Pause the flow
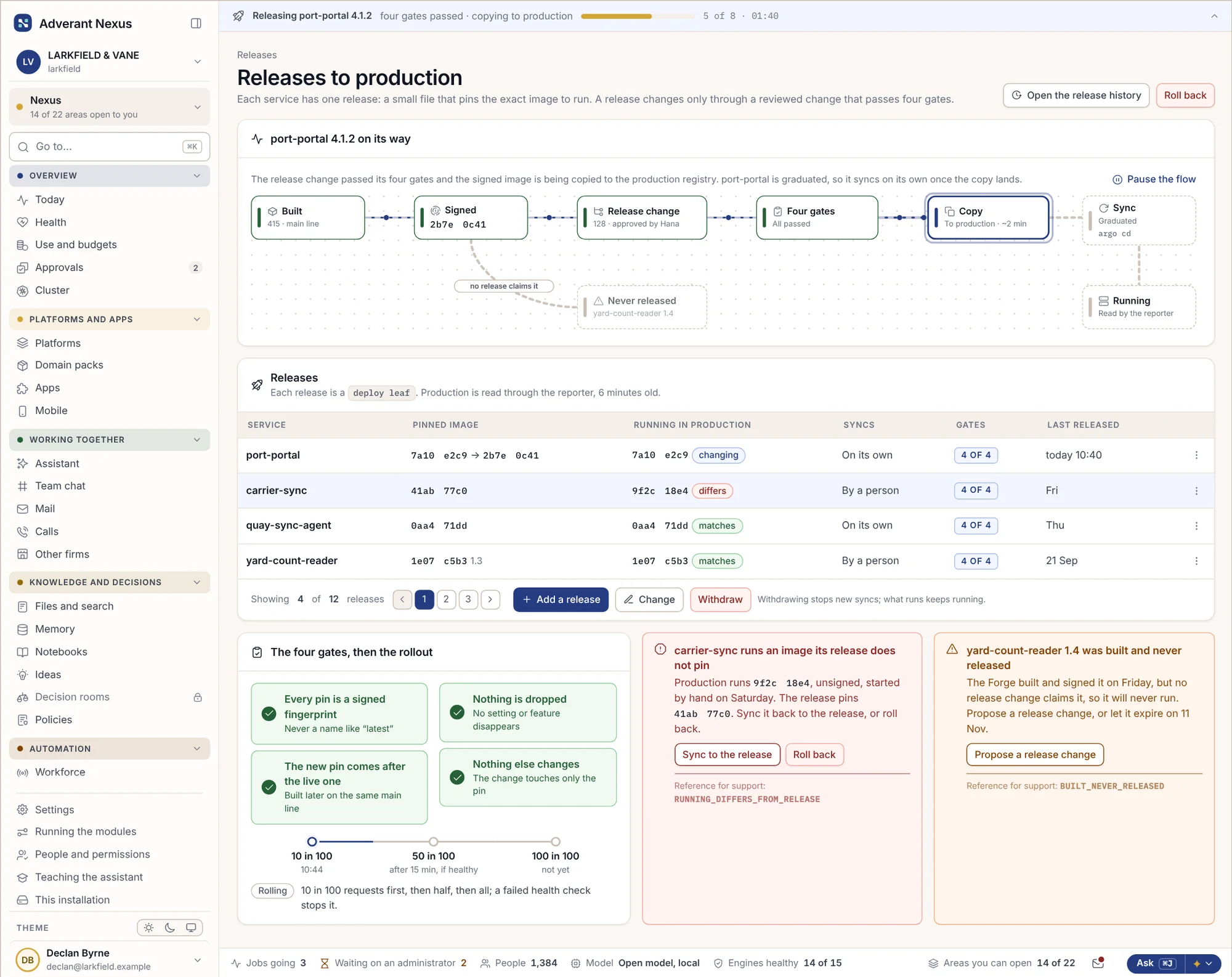 pos(1154,179)
